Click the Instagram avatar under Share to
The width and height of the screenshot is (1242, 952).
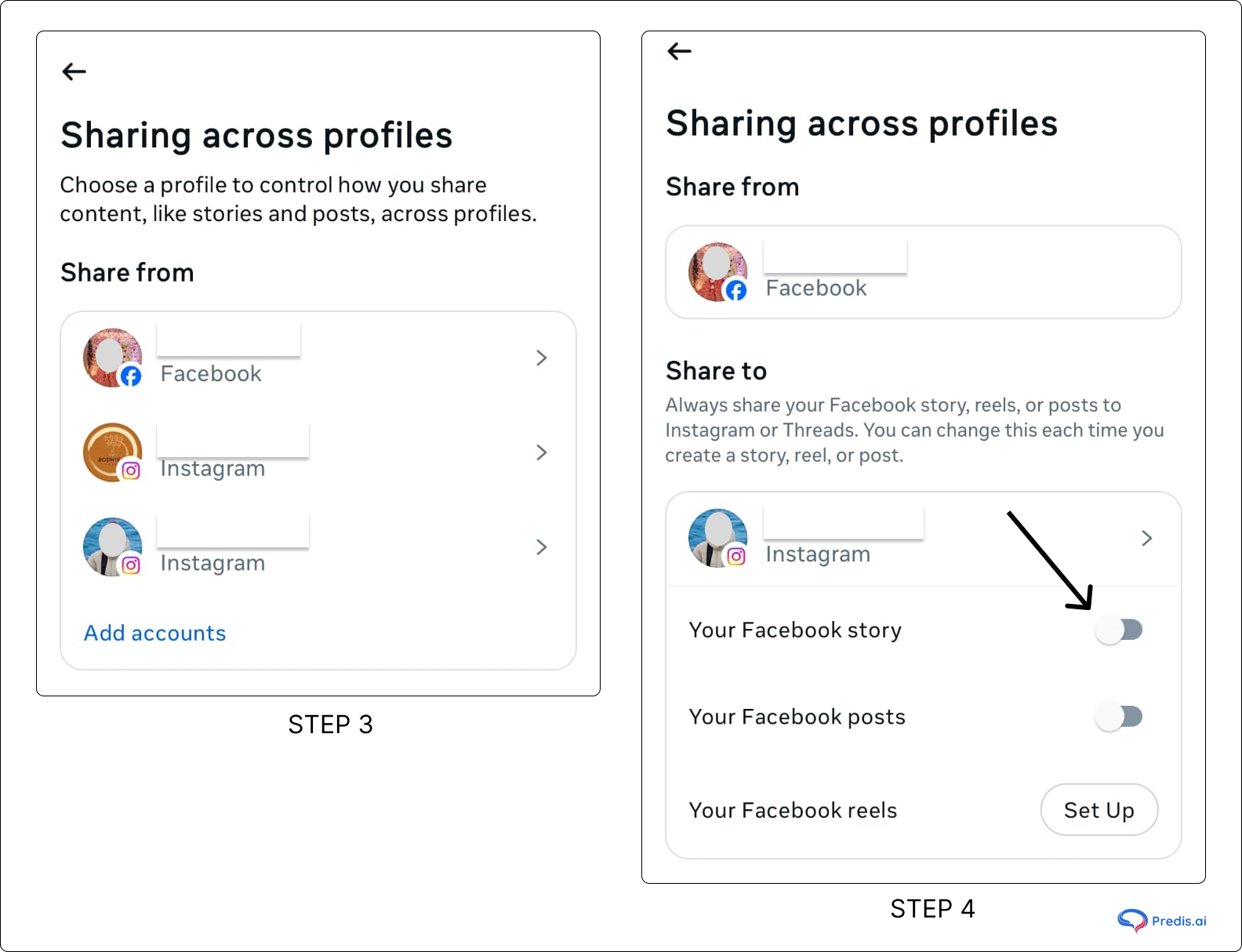coord(718,538)
